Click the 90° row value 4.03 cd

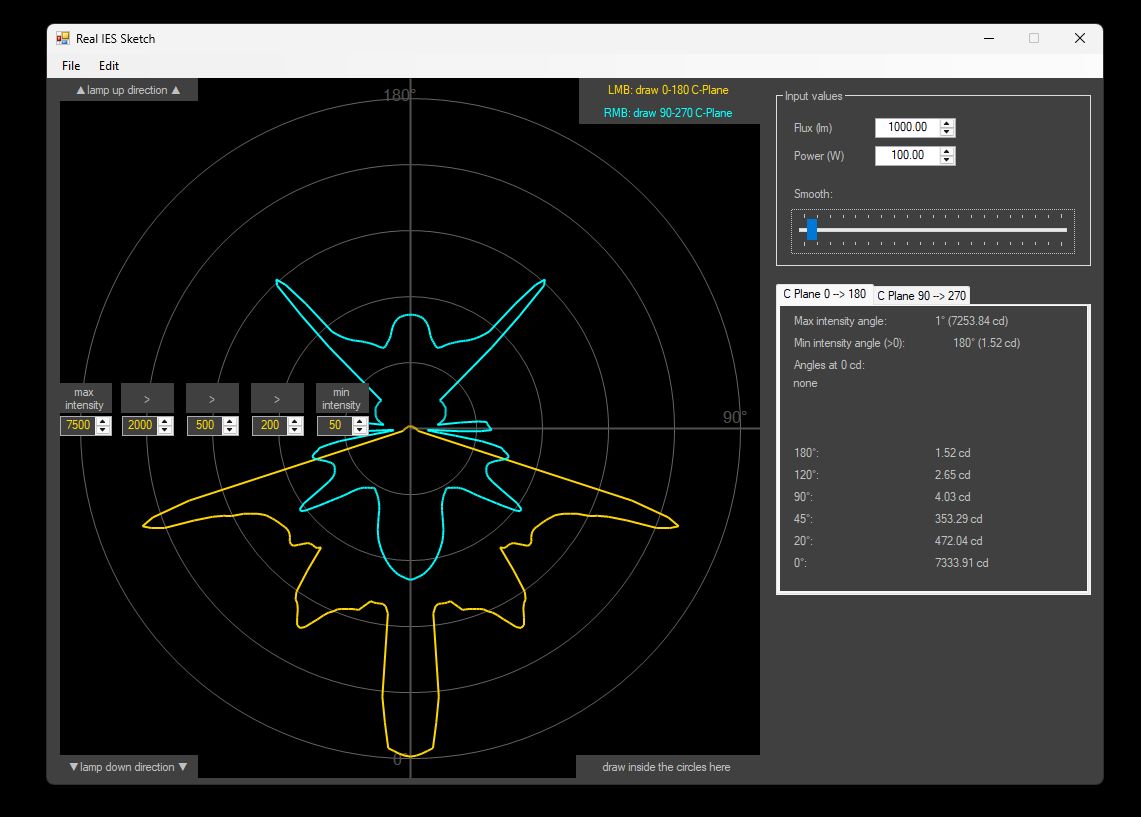tap(953, 497)
